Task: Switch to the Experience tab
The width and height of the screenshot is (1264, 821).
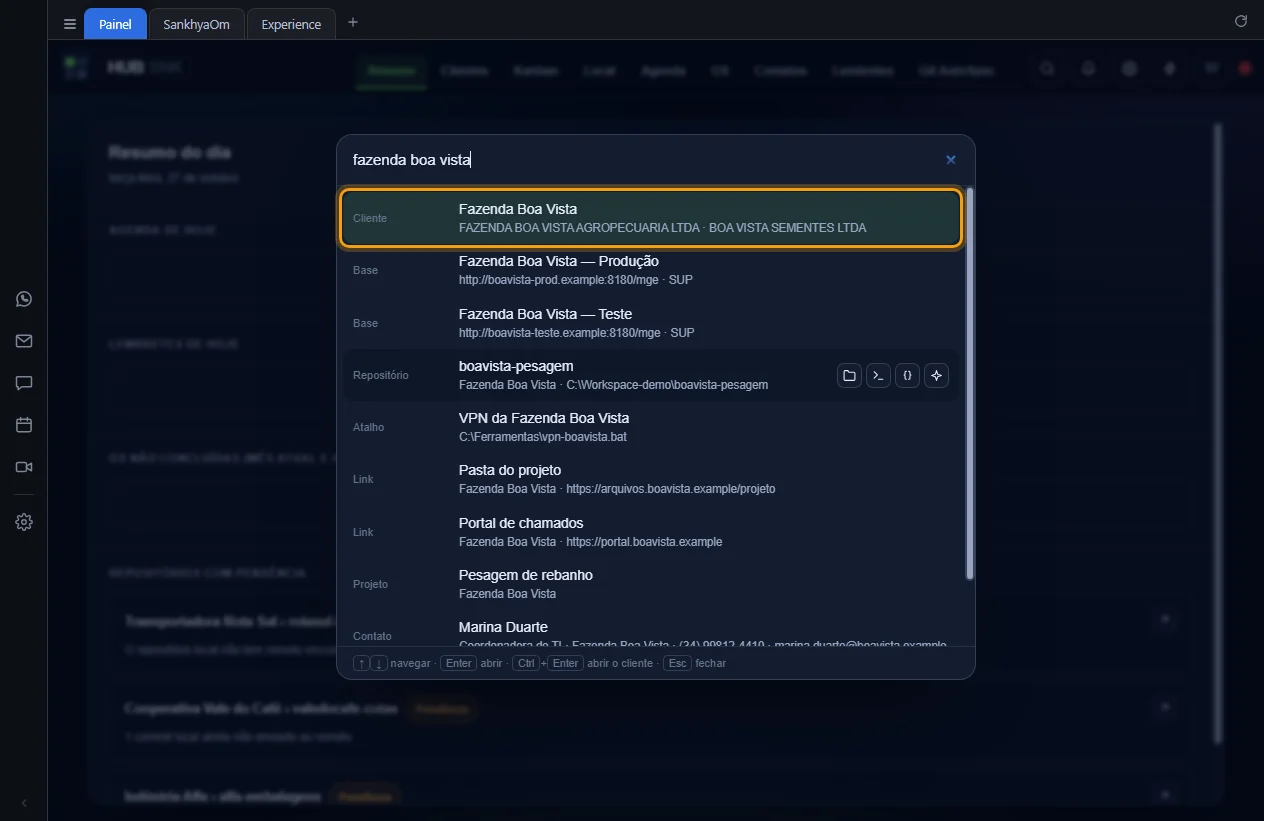Action: pyautogui.click(x=291, y=24)
